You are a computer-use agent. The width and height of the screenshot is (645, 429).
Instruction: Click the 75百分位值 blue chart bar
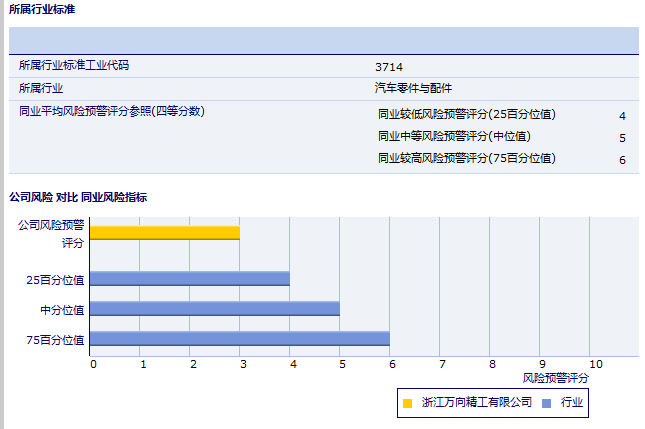point(240,339)
